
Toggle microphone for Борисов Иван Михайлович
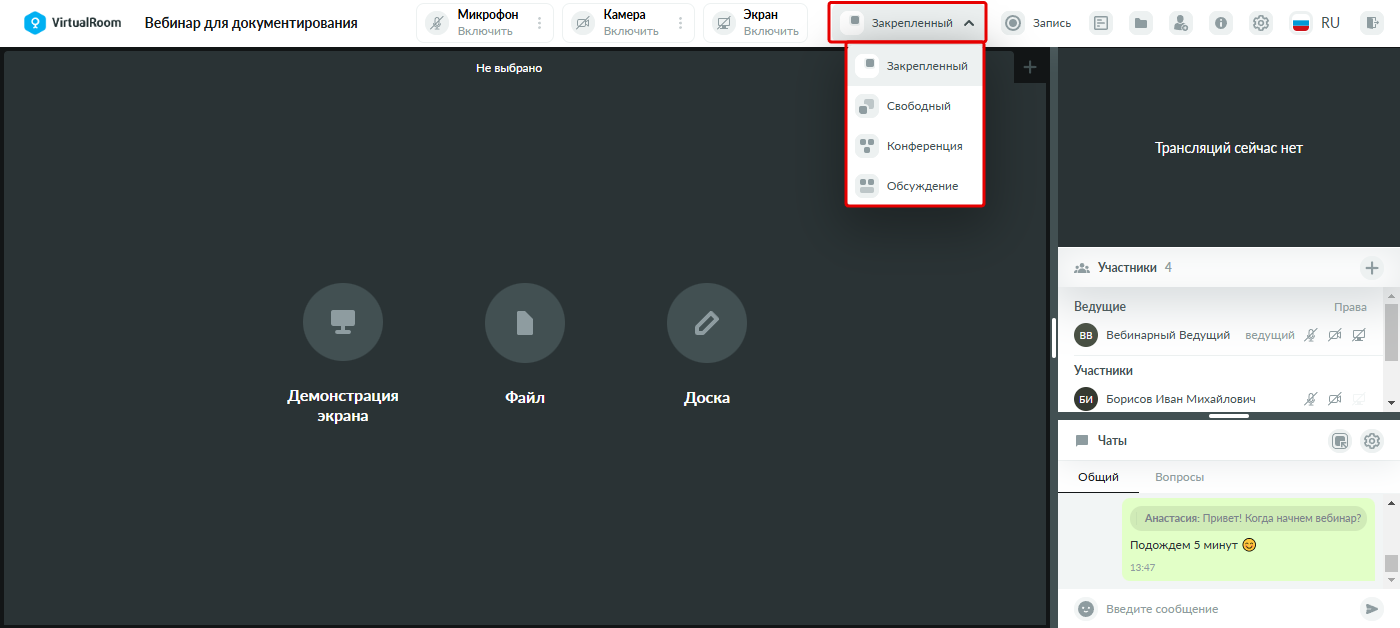[1312, 399]
